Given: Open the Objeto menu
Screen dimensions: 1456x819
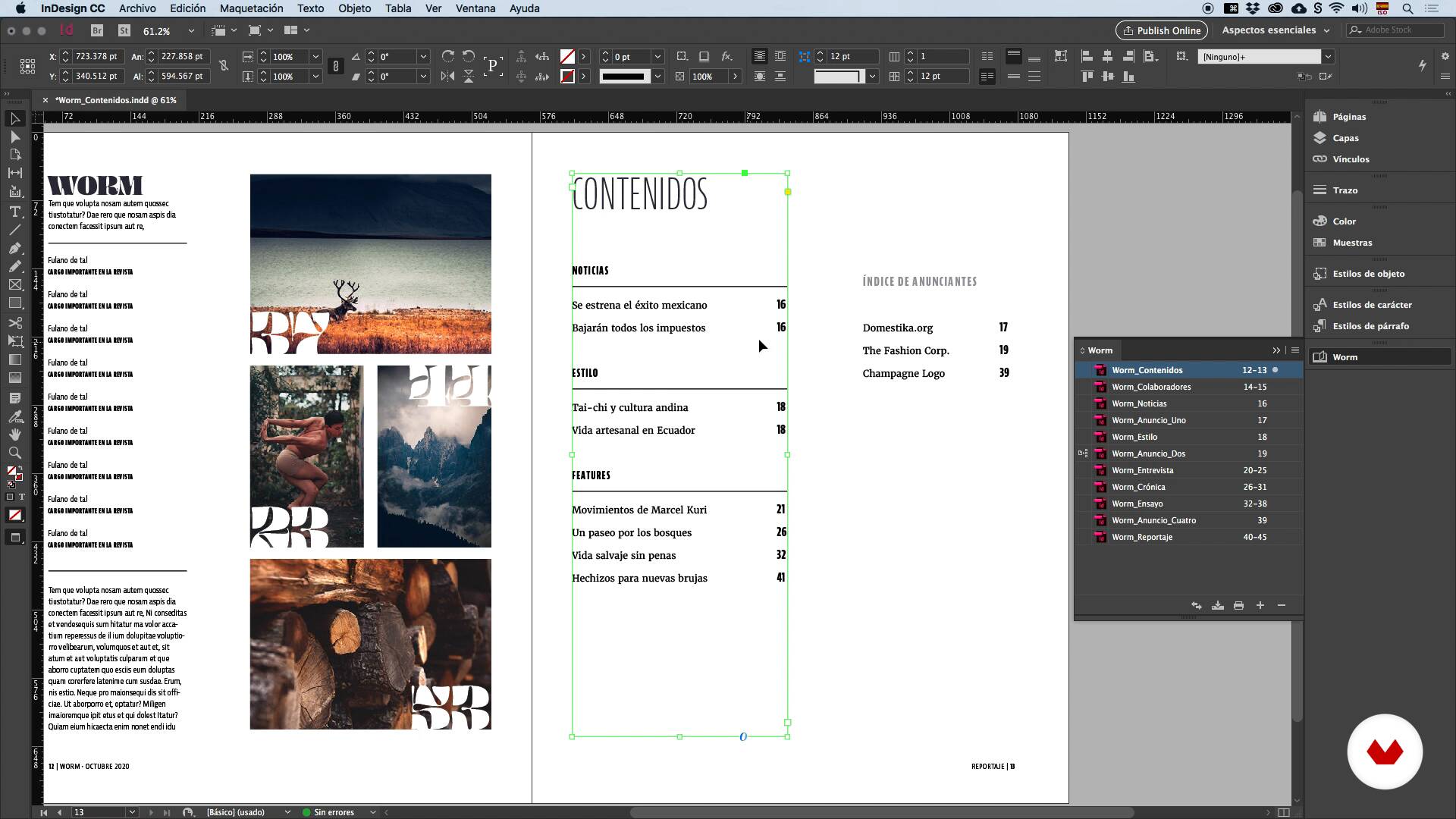Looking at the screenshot, I should tap(354, 8).
